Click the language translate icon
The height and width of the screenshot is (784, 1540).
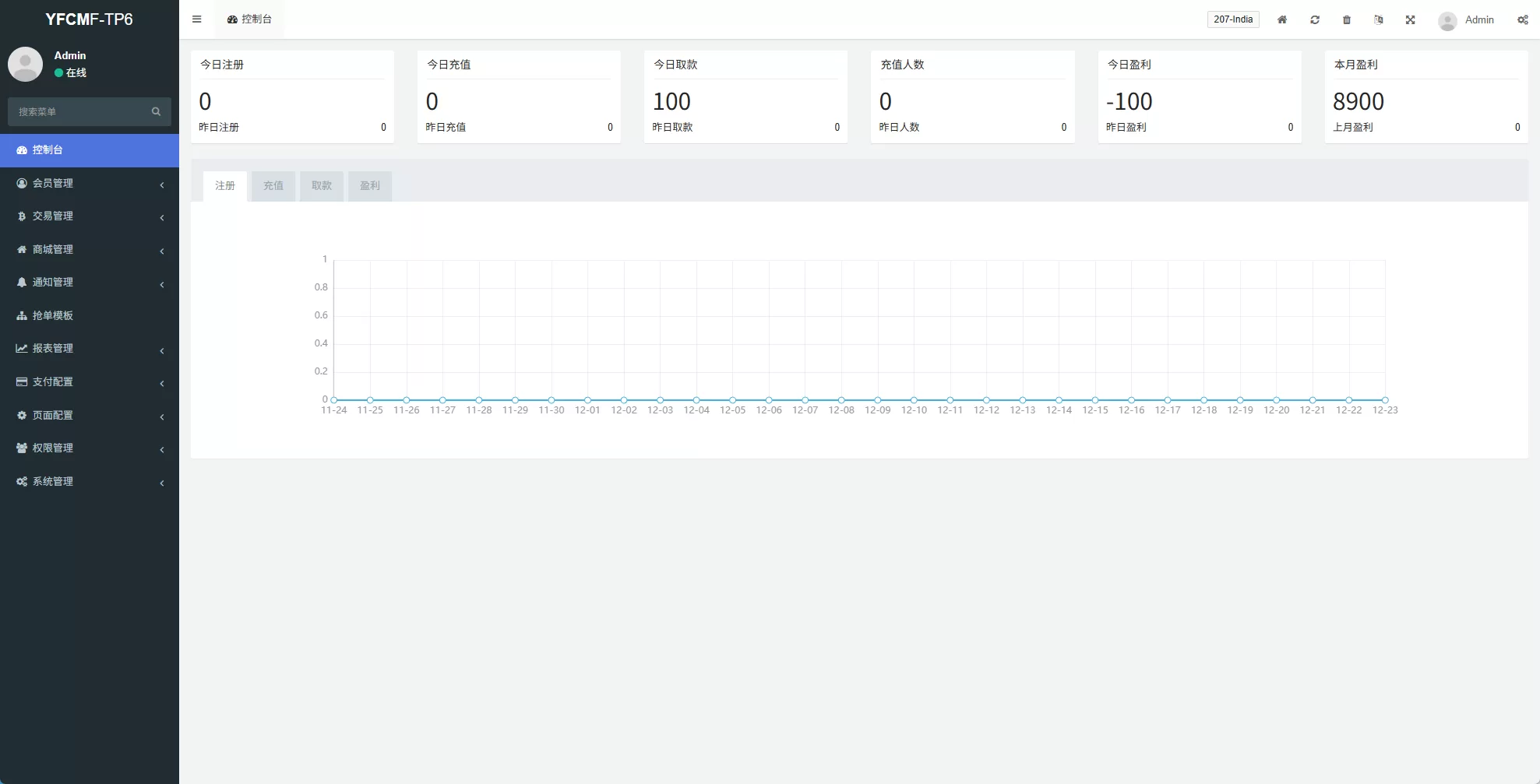1378,19
